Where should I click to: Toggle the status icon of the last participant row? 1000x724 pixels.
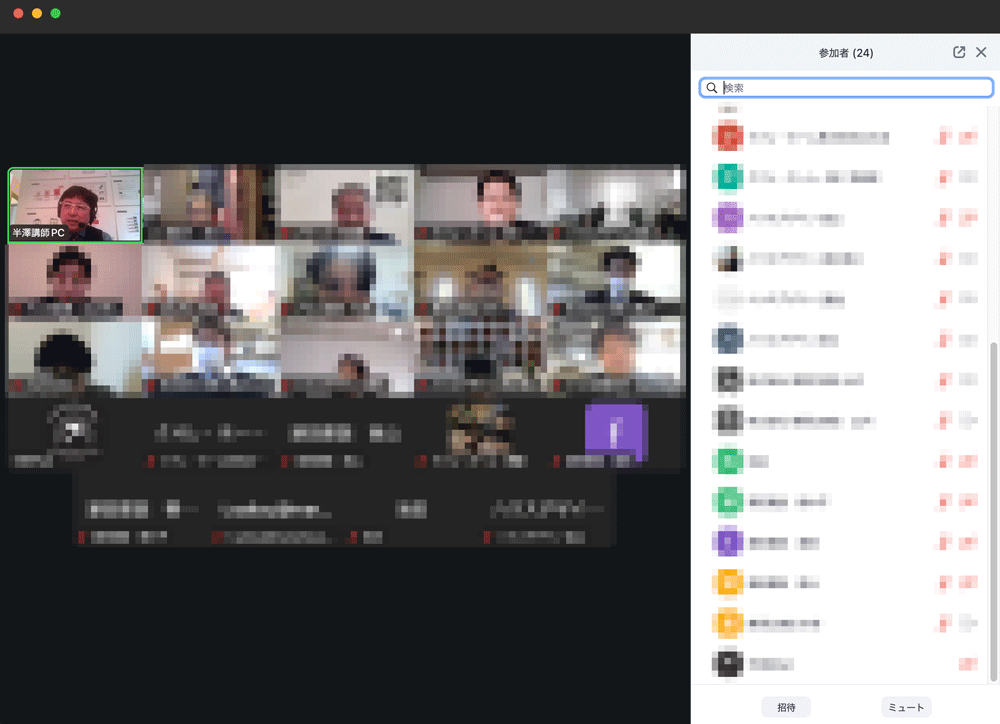pyautogui.click(x=968, y=663)
